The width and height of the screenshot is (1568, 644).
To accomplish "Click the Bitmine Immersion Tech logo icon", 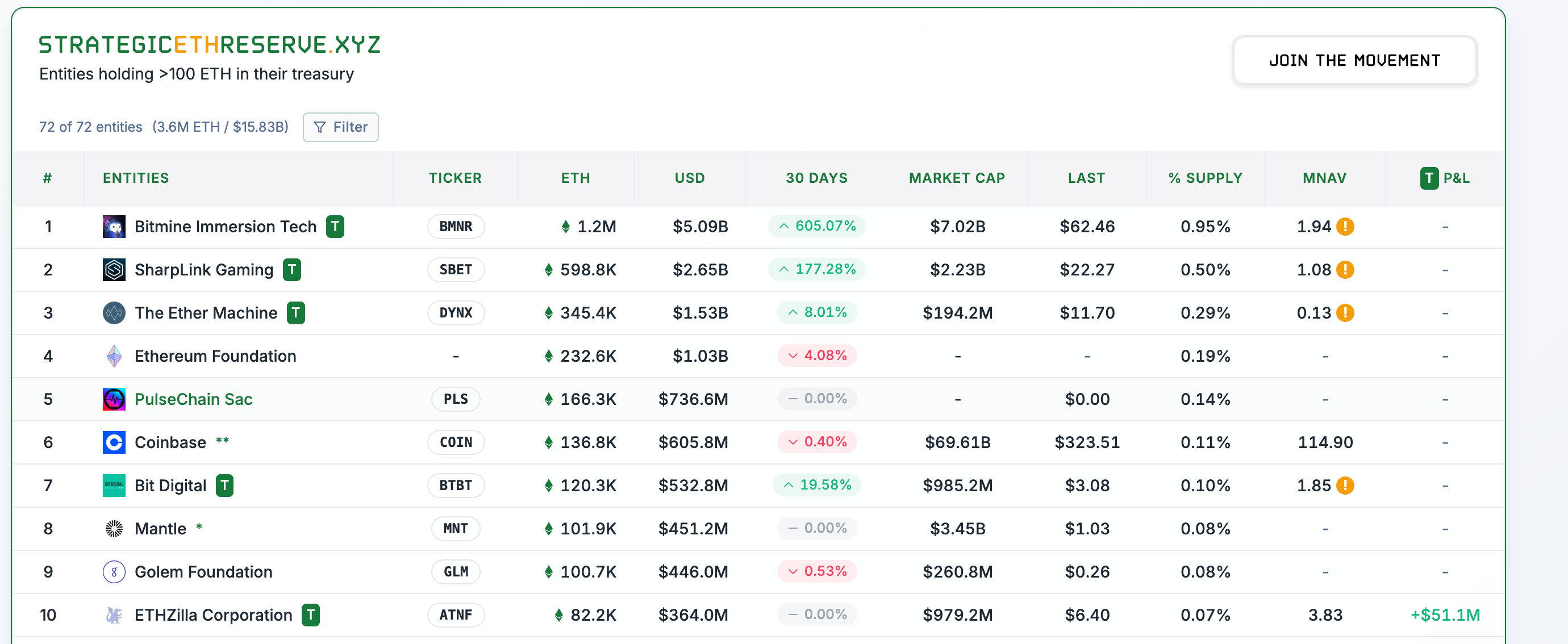I will [x=114, y=227].
